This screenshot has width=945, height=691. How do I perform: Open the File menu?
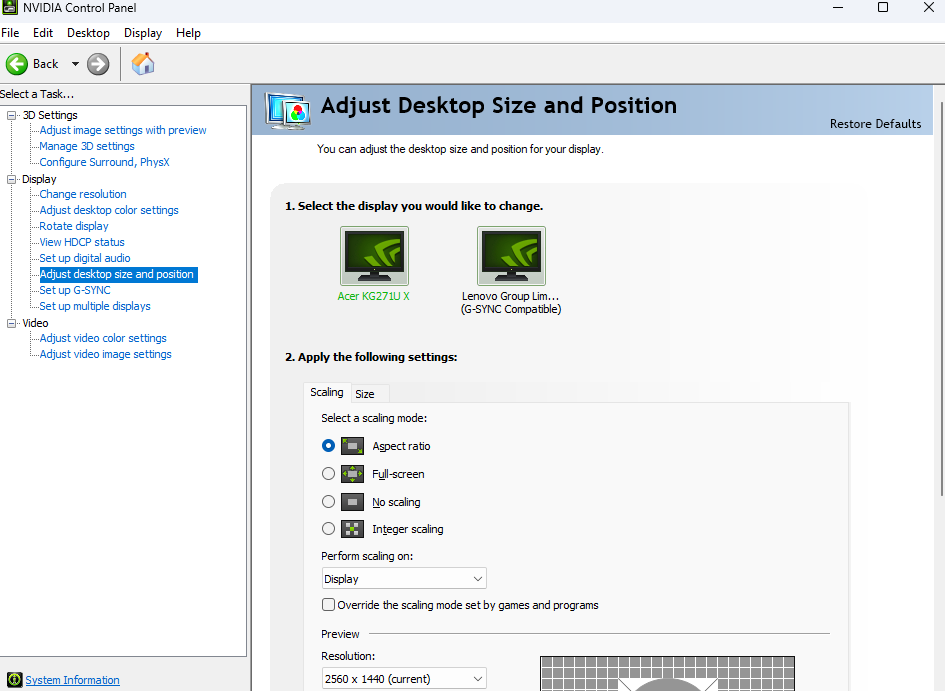10,33
